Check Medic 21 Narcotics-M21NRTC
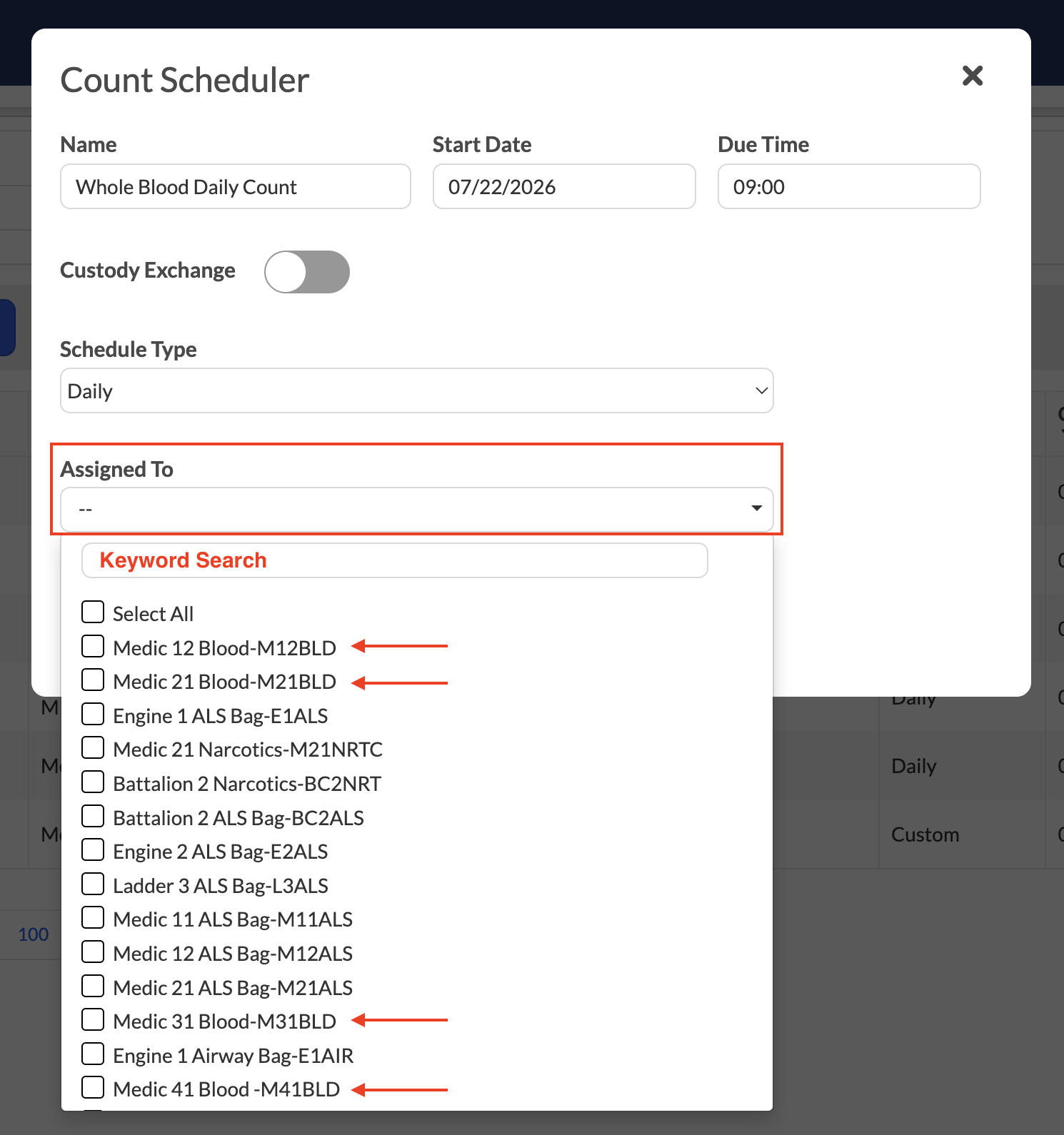Screen dimensions: 1064x1135 coord(93,747)
